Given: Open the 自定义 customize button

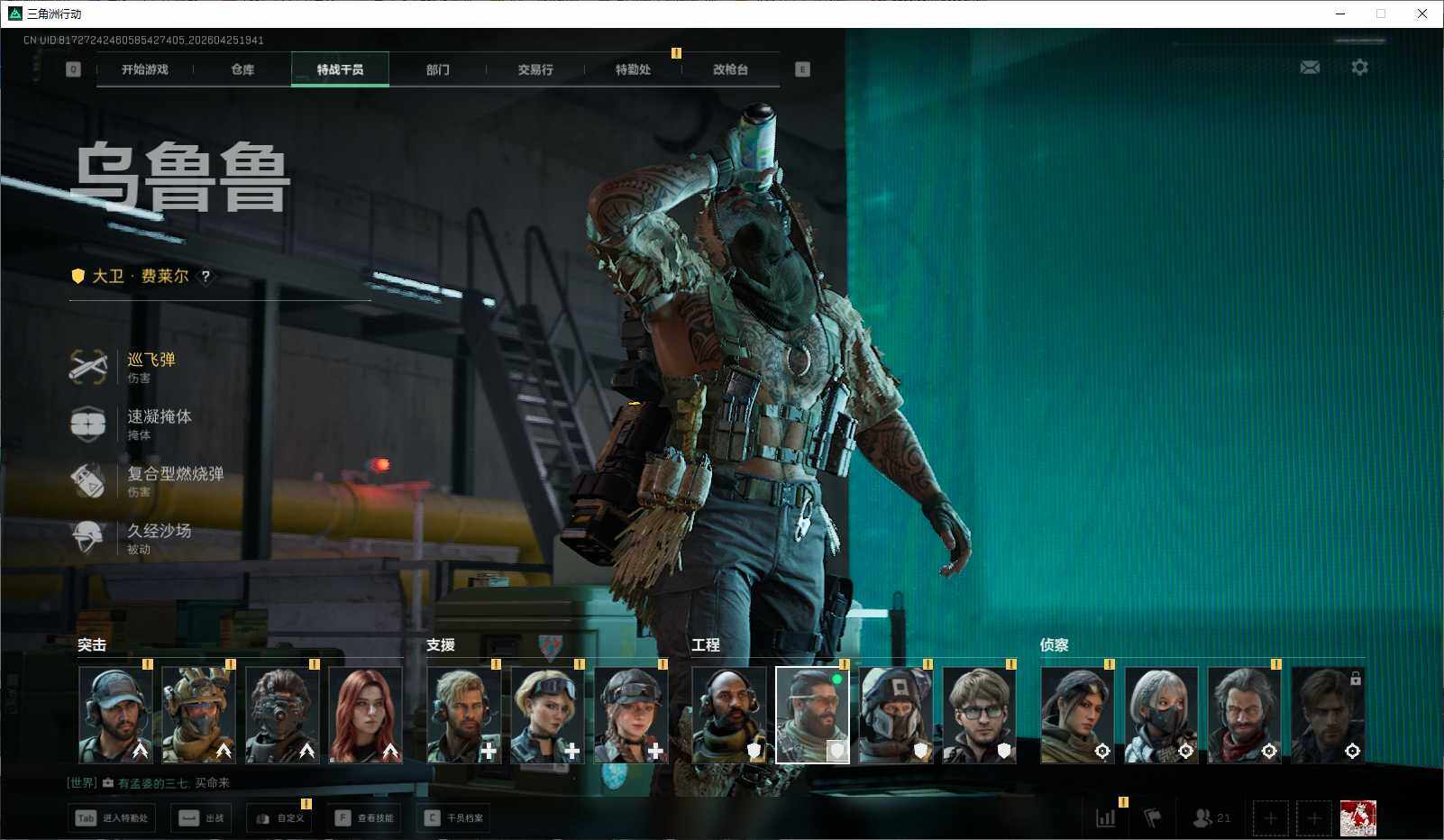Looking at the screenshot, I should coord(279,818).
